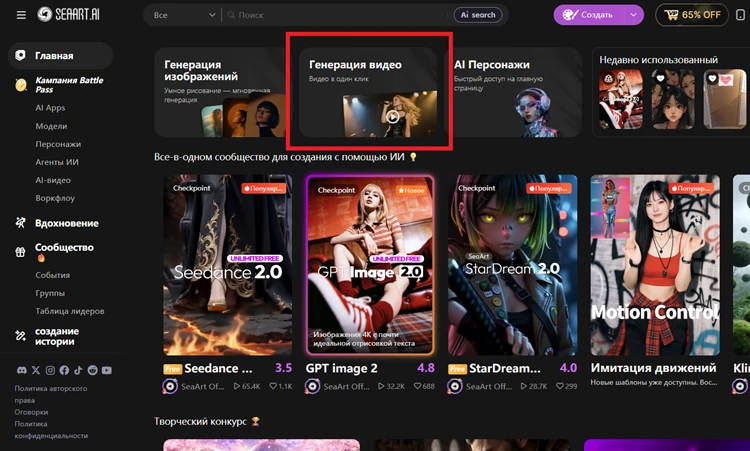750x451 pixels.
Task: Click SeaArt Official avatar under Seedance
Action: pos(170,386)
